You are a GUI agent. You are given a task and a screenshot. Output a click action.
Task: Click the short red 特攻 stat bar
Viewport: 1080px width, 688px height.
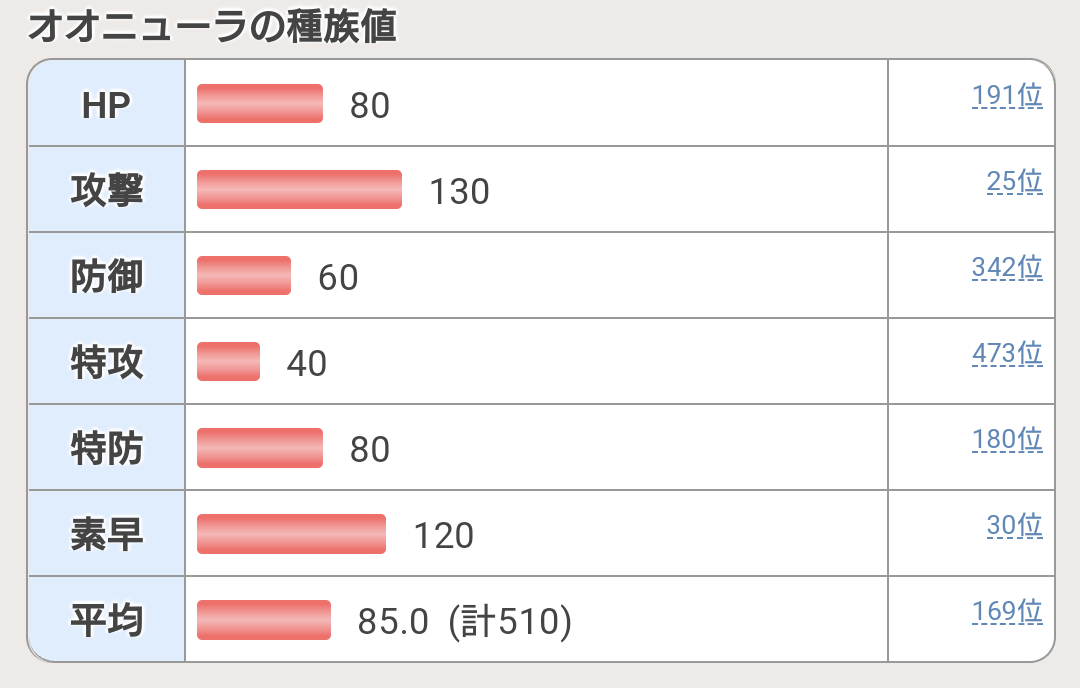click(x=228, y=362)
